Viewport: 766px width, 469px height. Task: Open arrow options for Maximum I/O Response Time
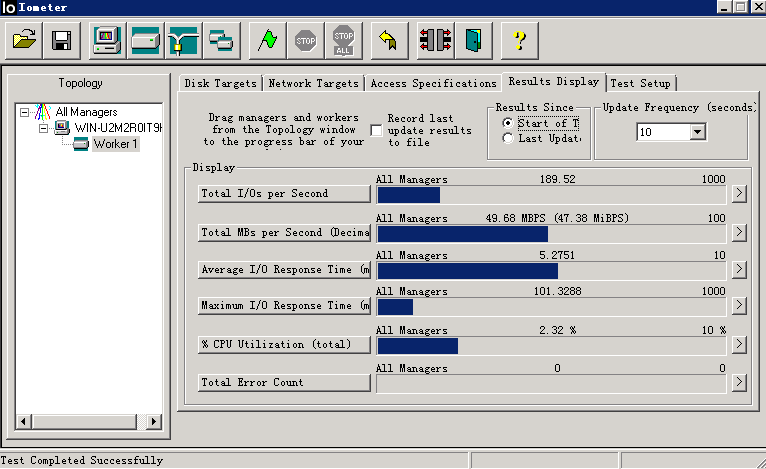[x=739, y=305]
